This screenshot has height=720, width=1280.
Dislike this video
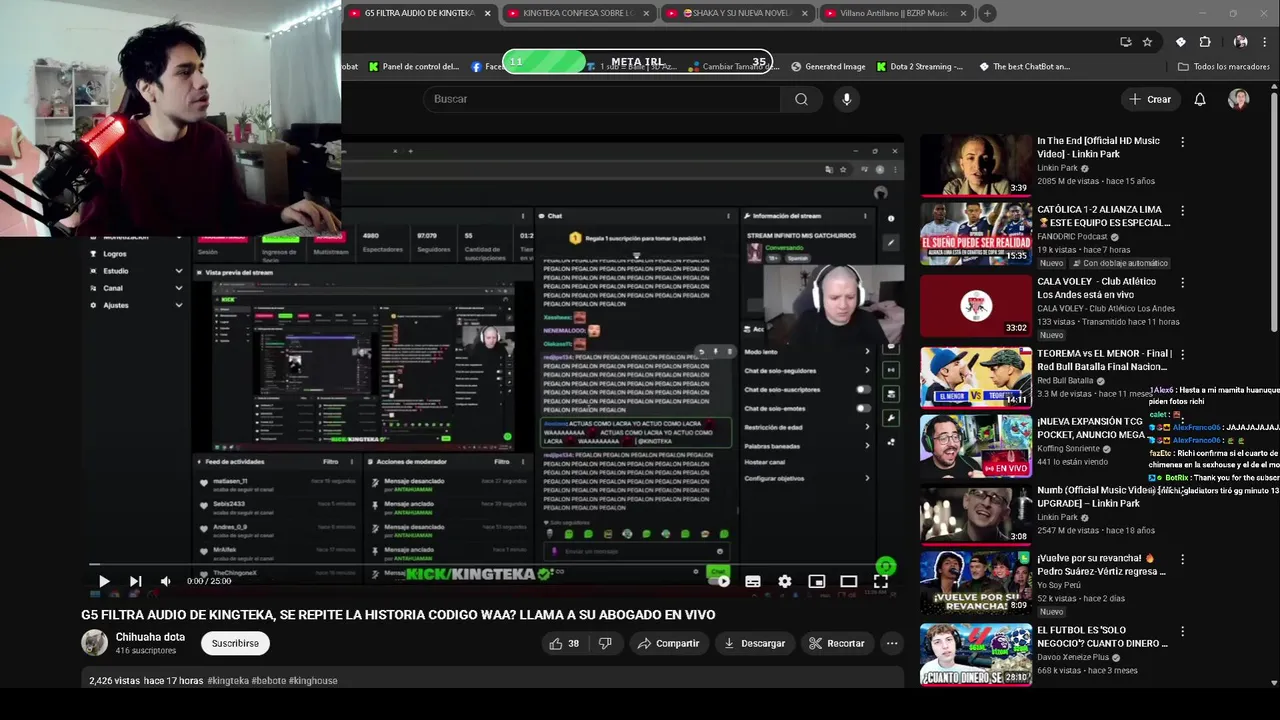(x=605, y=643)
